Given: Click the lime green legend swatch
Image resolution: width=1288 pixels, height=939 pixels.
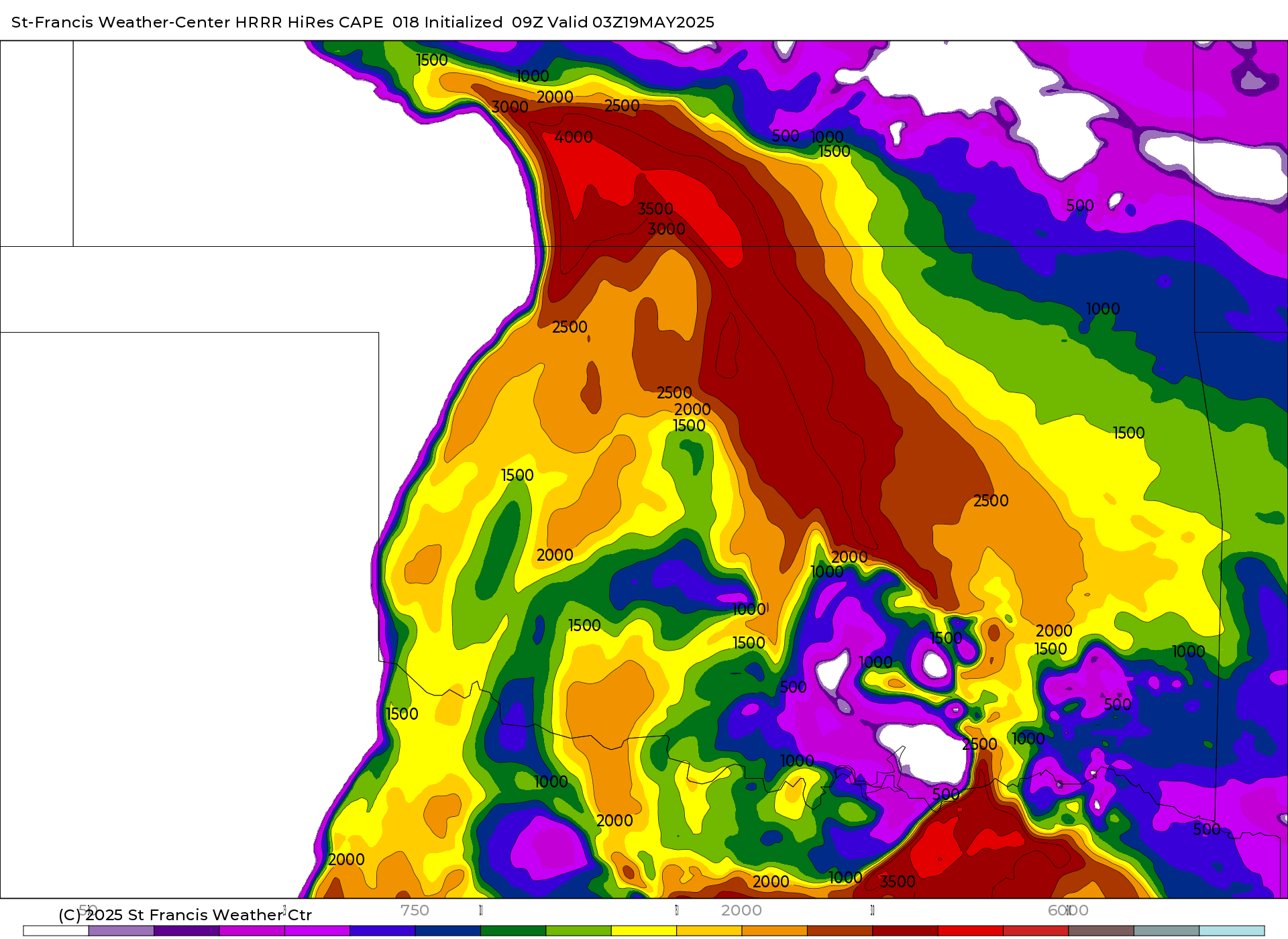Looking at the screenshot, I should coord(578,931).
